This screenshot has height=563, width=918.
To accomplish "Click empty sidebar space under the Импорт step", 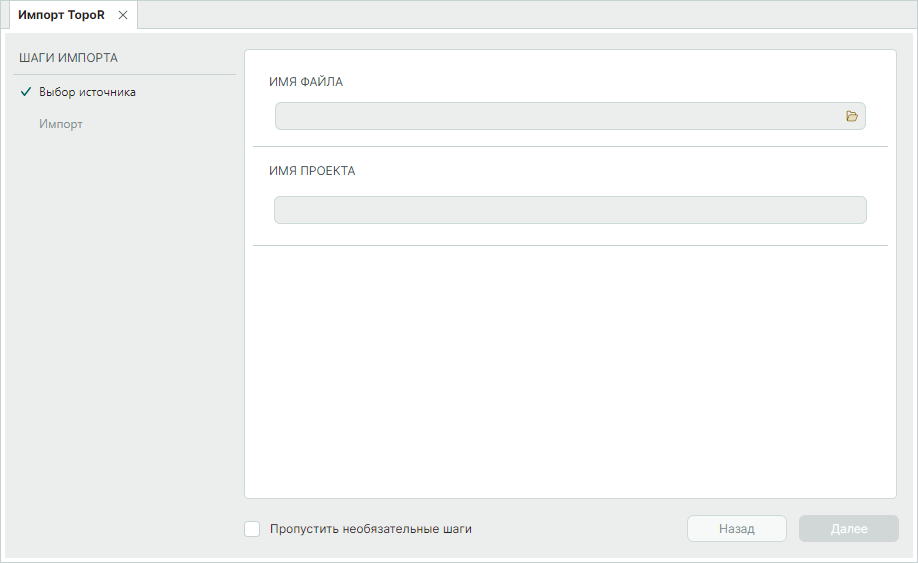I will coord(120,320).
